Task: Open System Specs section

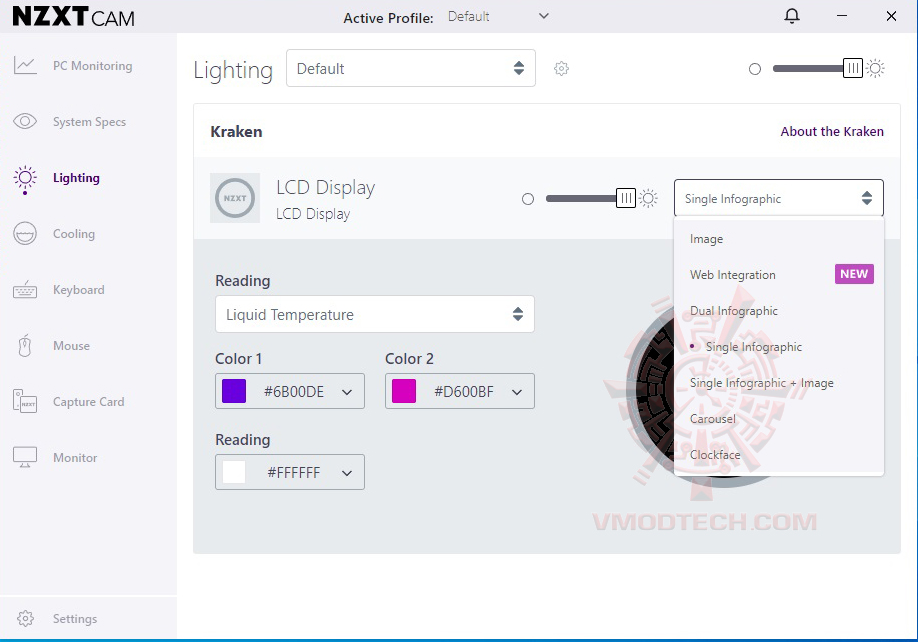Action: point(89,122)
